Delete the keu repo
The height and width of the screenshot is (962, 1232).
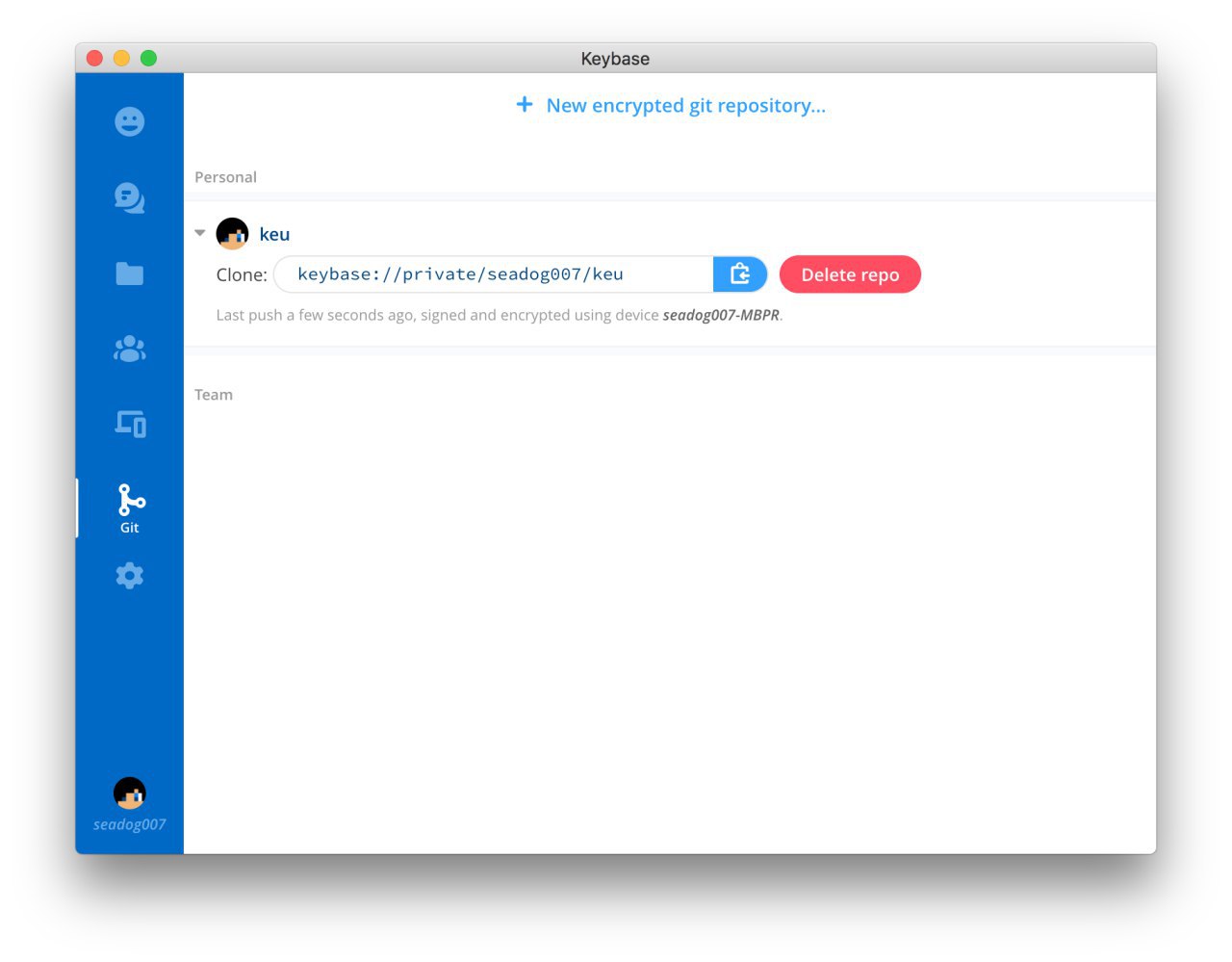pyautogui.click(x=850, y=274)
